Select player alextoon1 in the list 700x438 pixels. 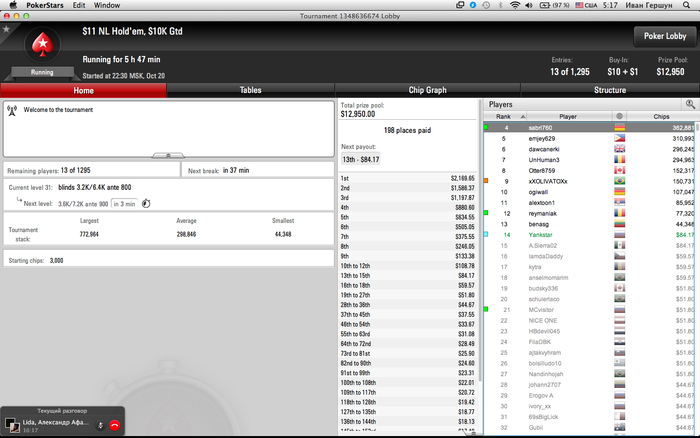(589, 203)
